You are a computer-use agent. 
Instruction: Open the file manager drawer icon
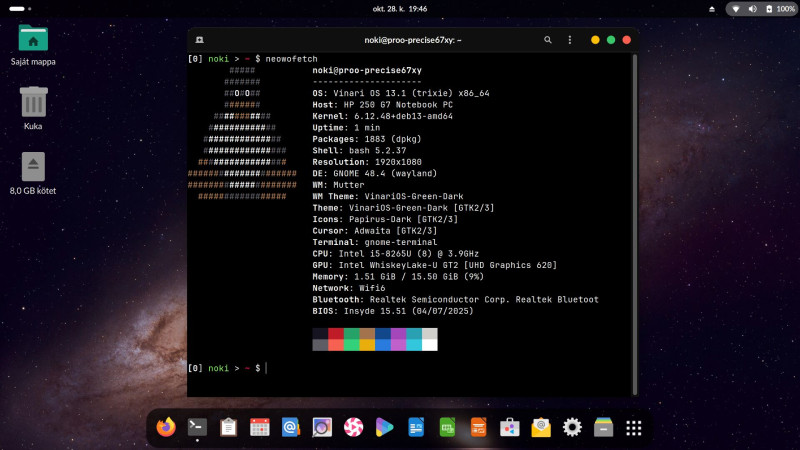click(603, 427)
